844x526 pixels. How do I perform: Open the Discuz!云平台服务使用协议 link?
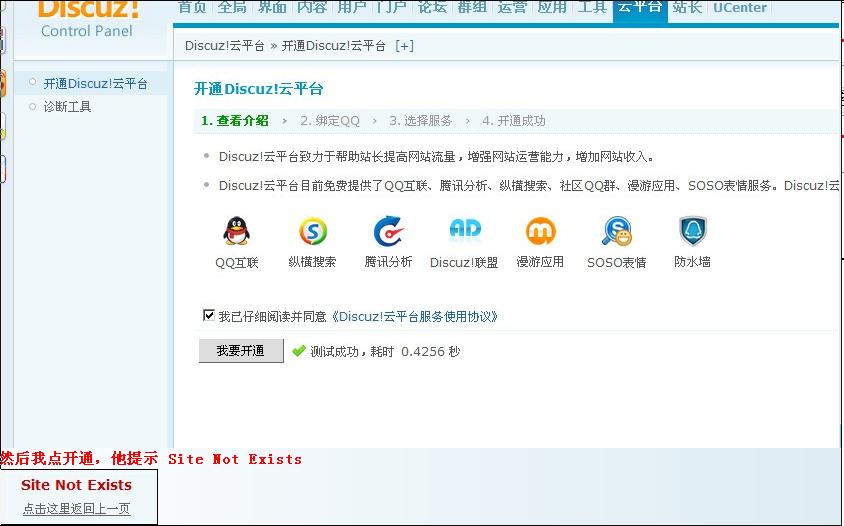tap(414, 317)
